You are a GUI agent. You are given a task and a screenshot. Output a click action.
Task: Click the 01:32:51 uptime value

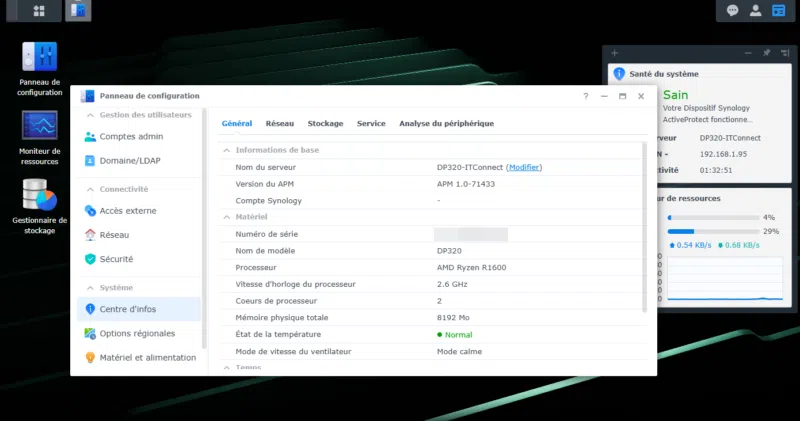(x=716, y=170)
